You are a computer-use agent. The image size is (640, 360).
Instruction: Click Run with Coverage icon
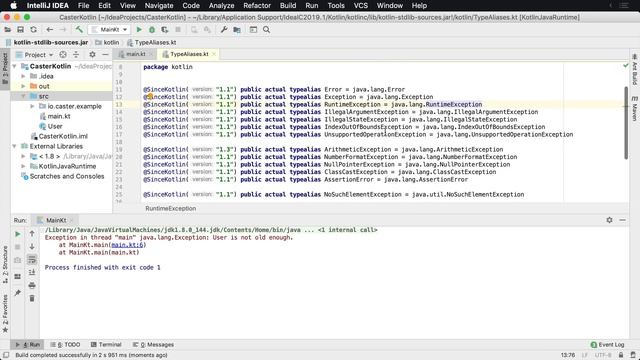[165, 30]
